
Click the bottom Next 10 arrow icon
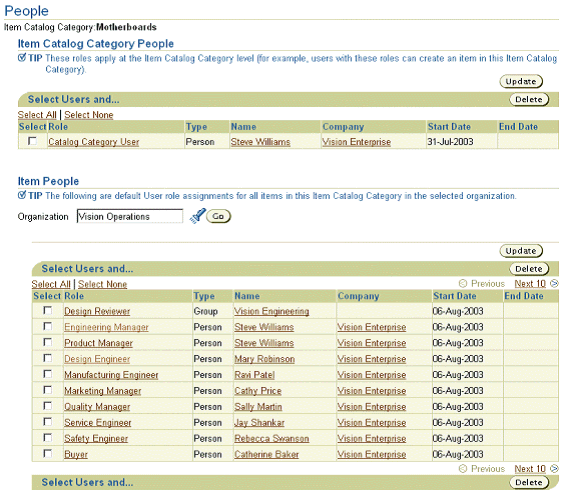click(554, 469)
